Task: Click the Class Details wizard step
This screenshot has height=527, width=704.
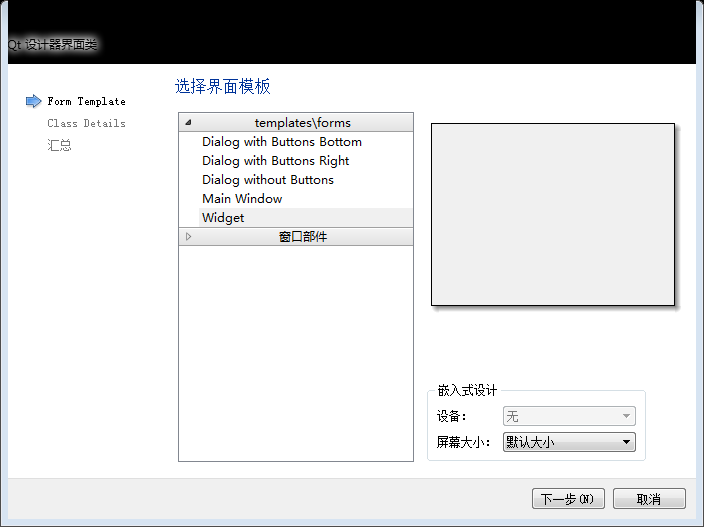Action: point(86,123)
